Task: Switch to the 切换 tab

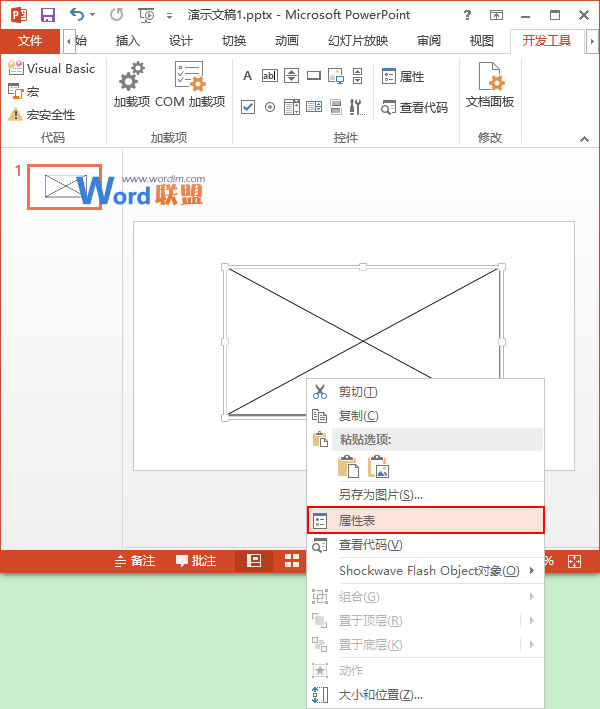Action: coord(234,41)
